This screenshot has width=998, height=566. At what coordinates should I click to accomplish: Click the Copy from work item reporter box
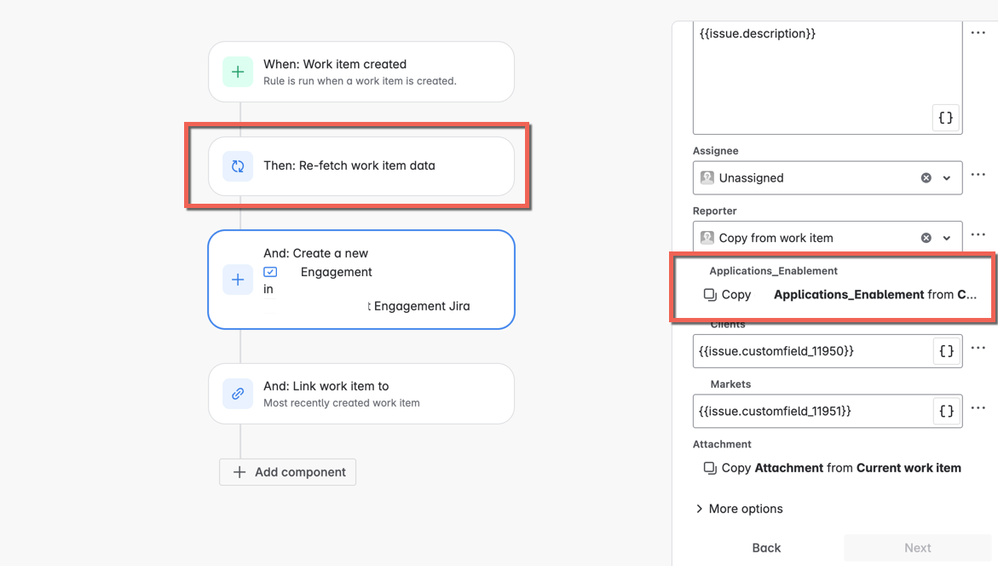pyautogui.click(x=827, y=237)
